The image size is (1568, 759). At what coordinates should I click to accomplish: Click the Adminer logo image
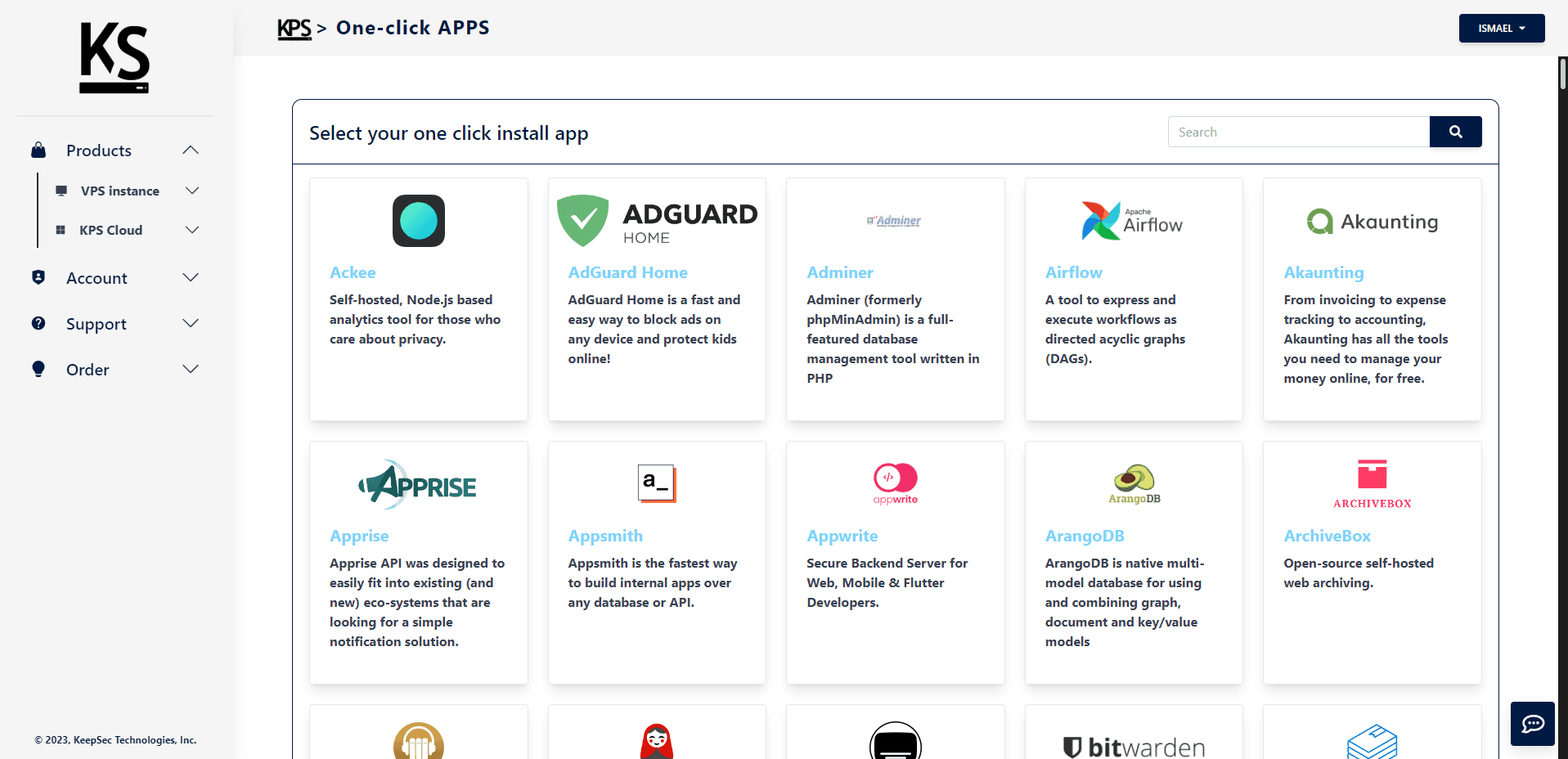[895, 221]
